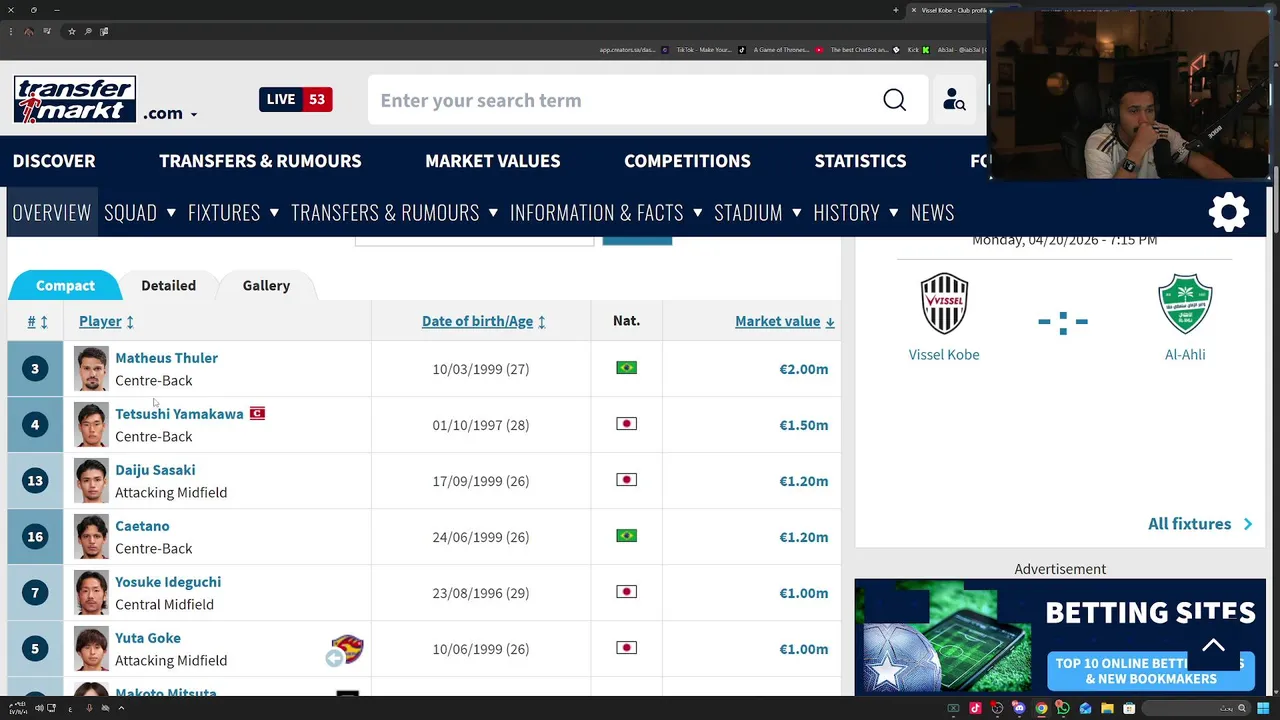Click squad number 13 badge

tap(35, 481)
